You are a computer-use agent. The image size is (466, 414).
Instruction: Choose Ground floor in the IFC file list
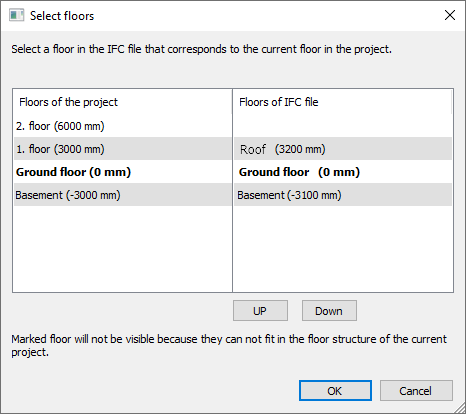(343, 172)
